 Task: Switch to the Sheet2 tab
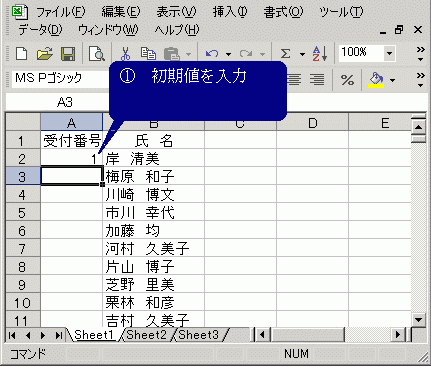[x=146, y=335]
